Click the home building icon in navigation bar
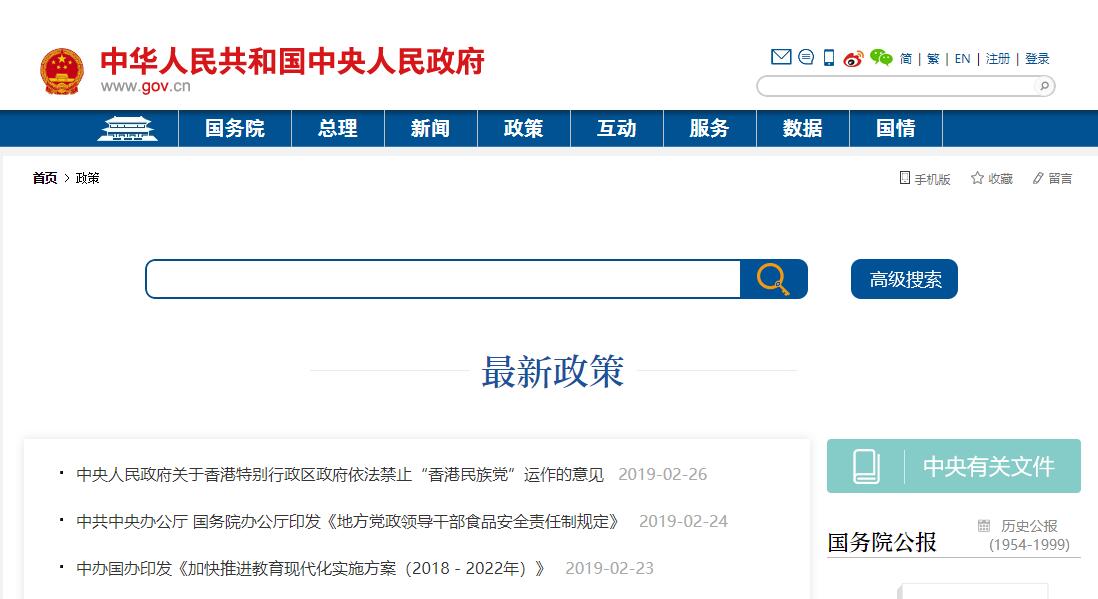1098x599 pixels. [127, 128]
